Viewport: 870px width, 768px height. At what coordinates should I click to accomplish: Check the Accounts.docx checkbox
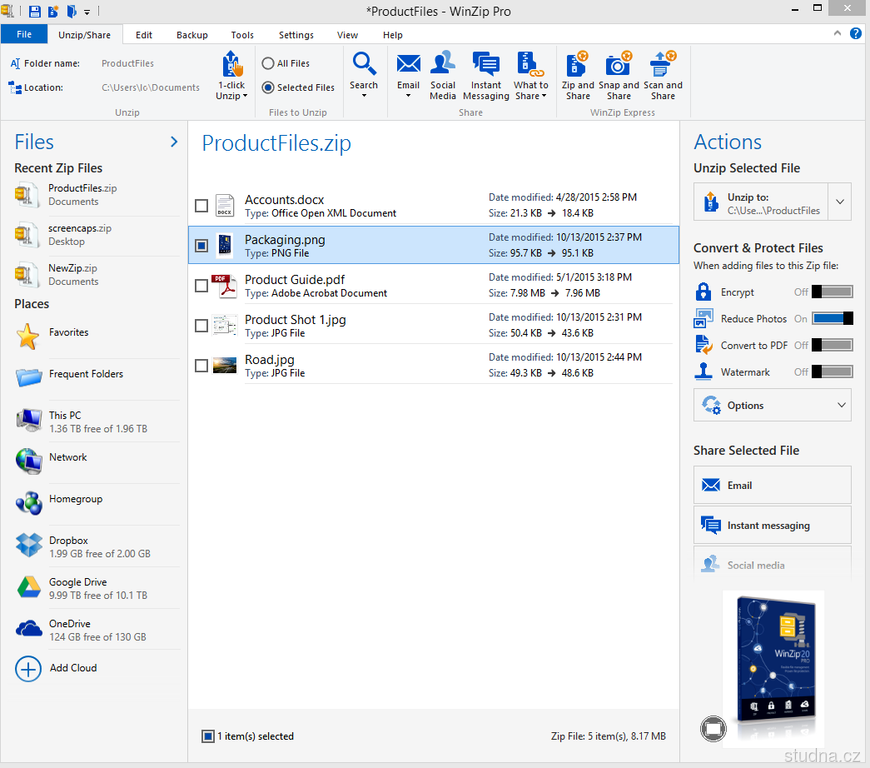pos(201,206)
